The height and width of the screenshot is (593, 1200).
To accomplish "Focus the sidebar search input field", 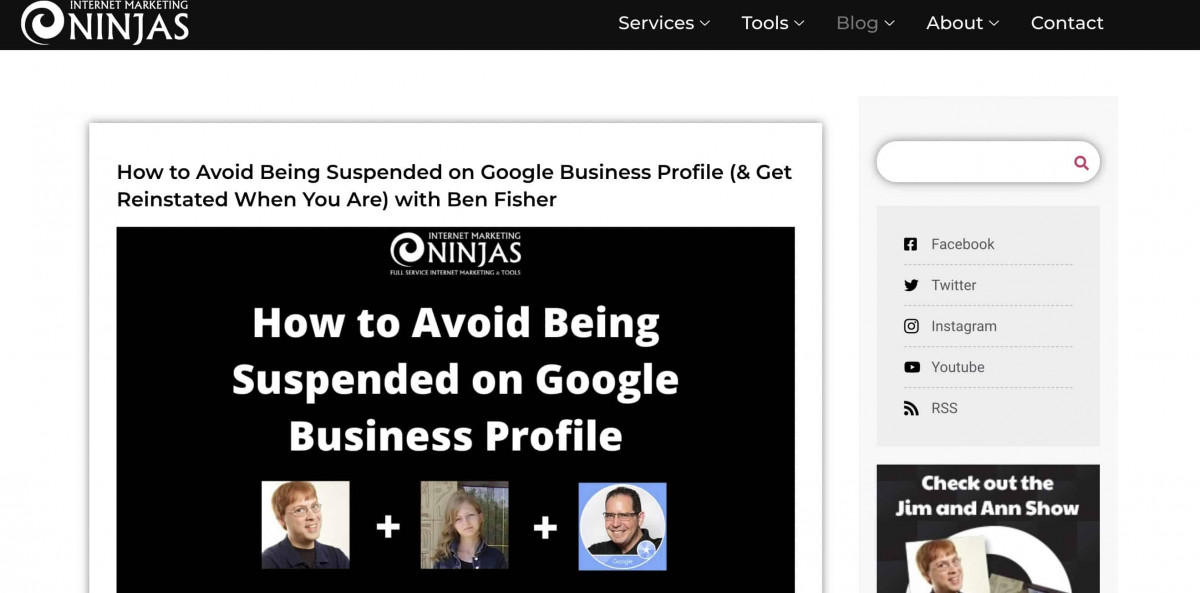I will 972,162.
